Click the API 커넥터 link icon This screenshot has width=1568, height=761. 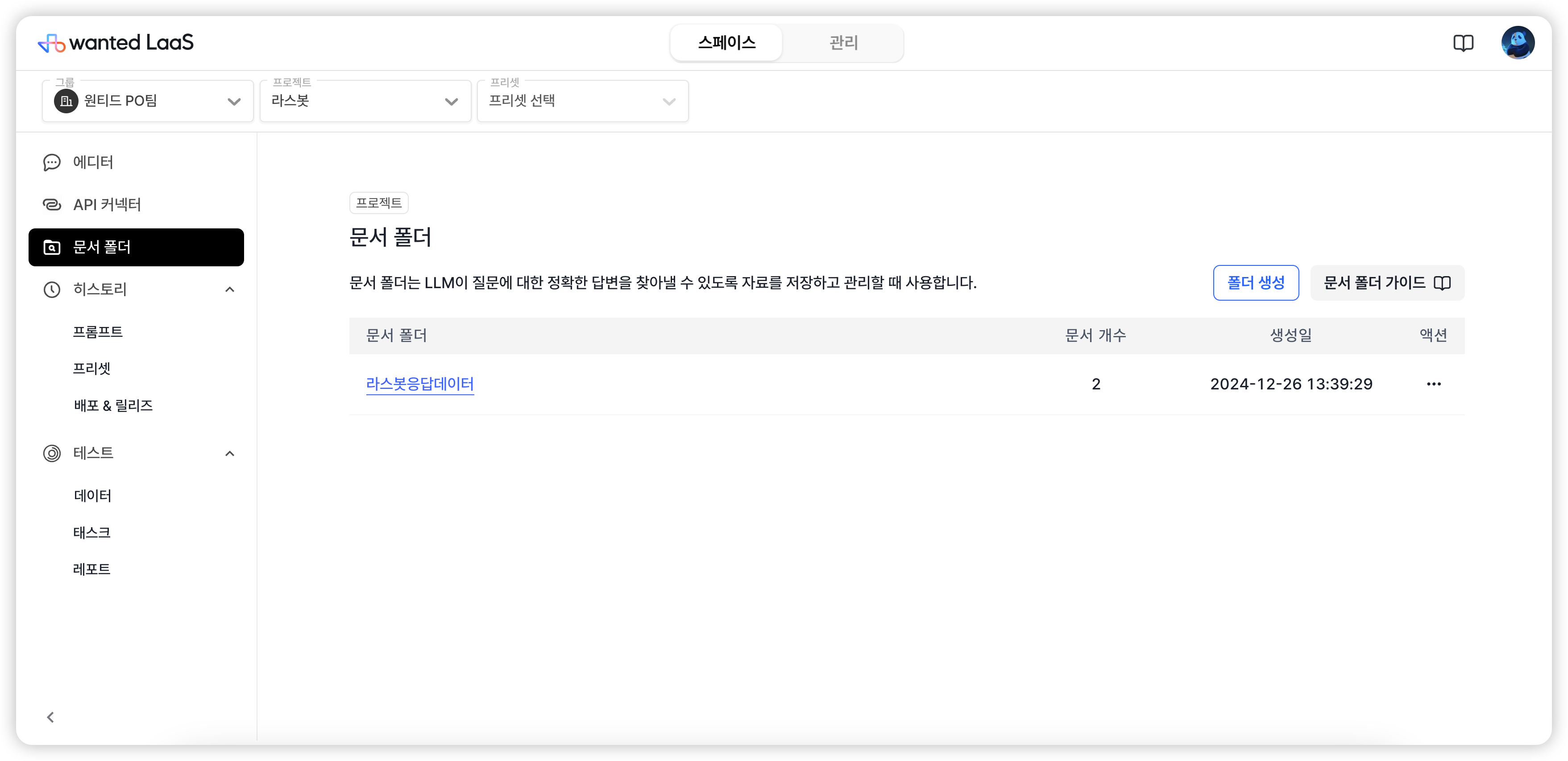(52, 204)
